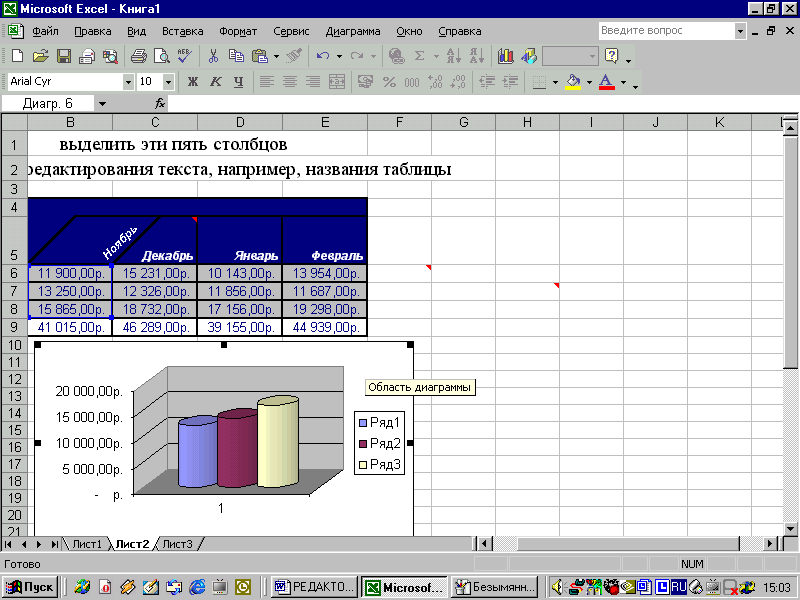Select the Format Painter brush
The width and height of the screenshot is (800, 600).
(x=294, y=56)
